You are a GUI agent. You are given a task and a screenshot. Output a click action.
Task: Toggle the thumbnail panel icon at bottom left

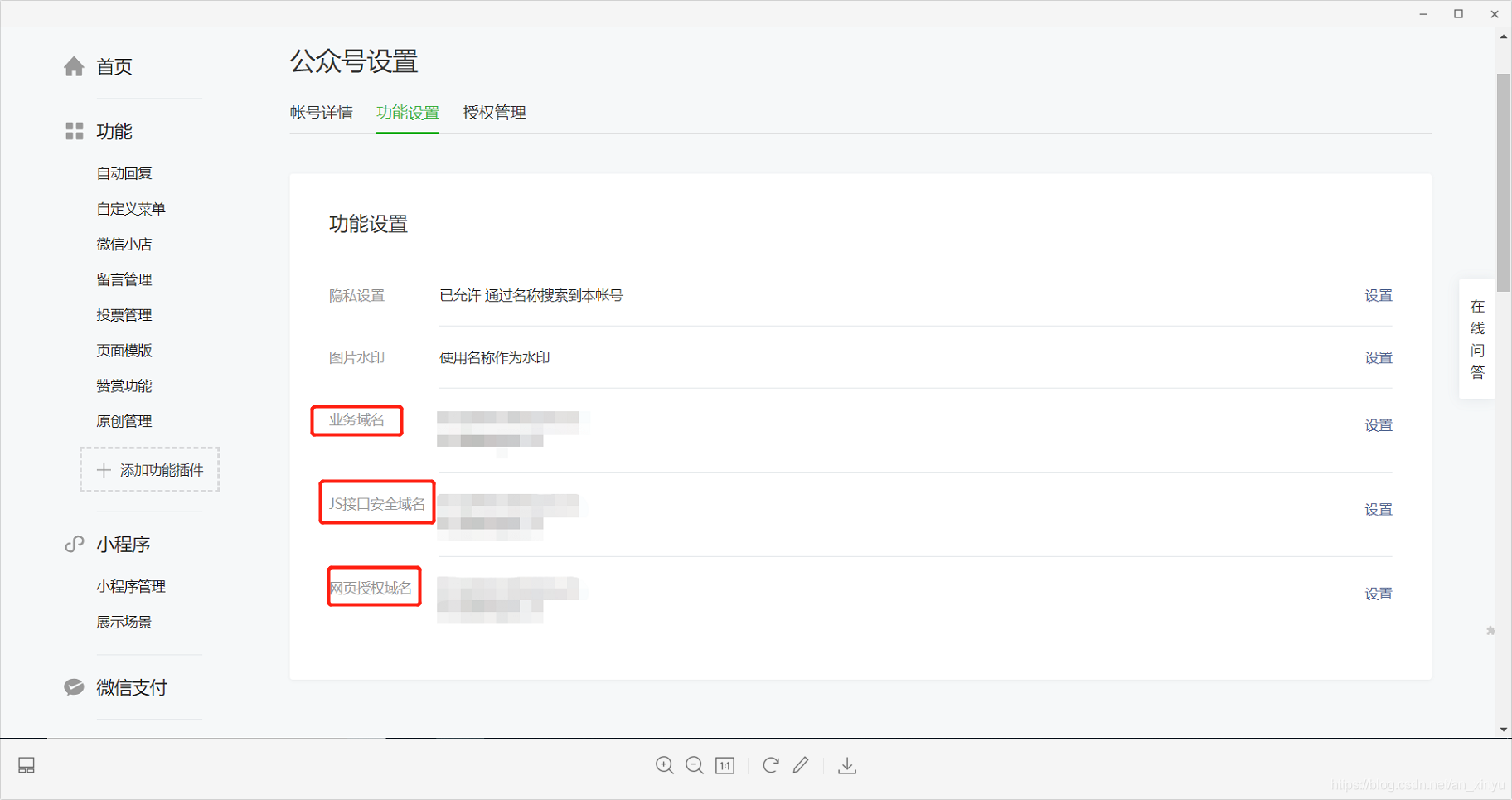point(27,765)
